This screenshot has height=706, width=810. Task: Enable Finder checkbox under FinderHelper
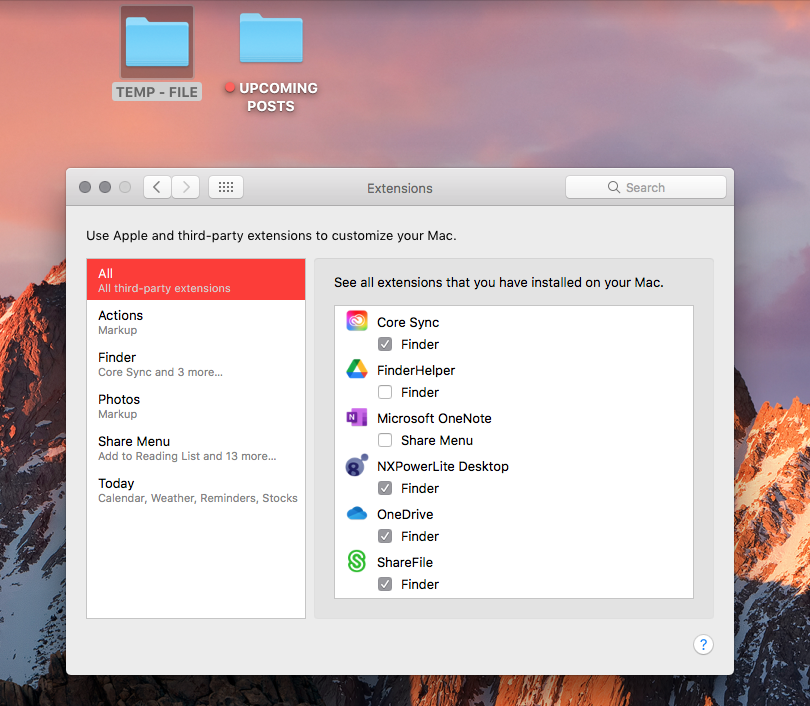point(385,392)
